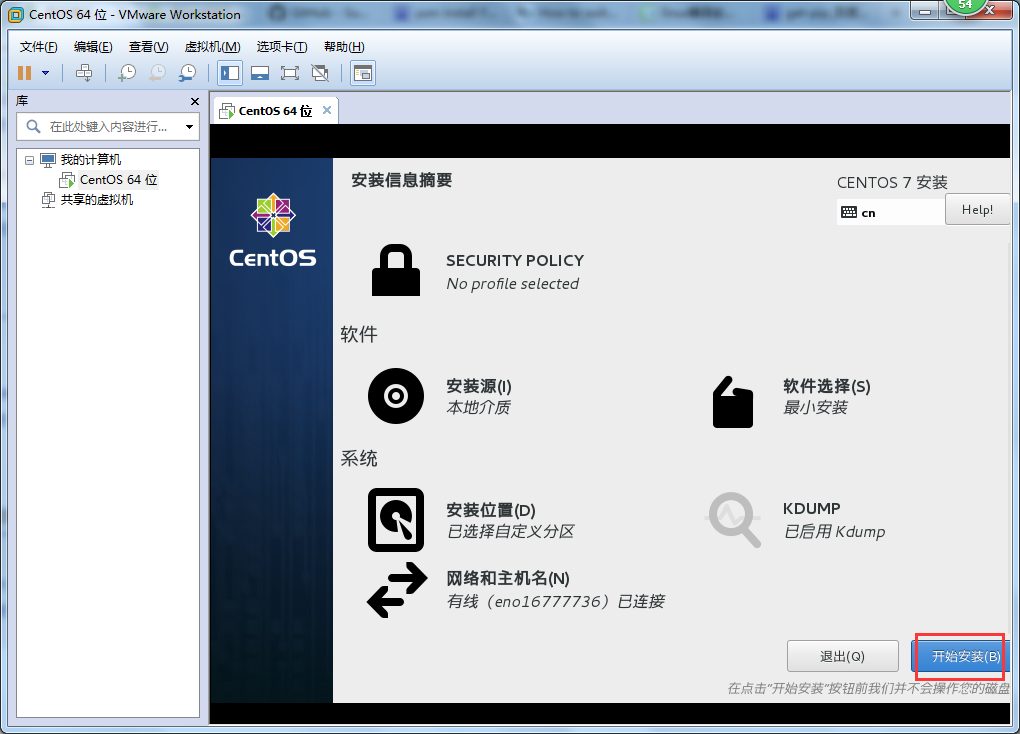
Task: Click the send Ctrl+Alt+Del toolbar icon
Action: [x=84, y=73]
